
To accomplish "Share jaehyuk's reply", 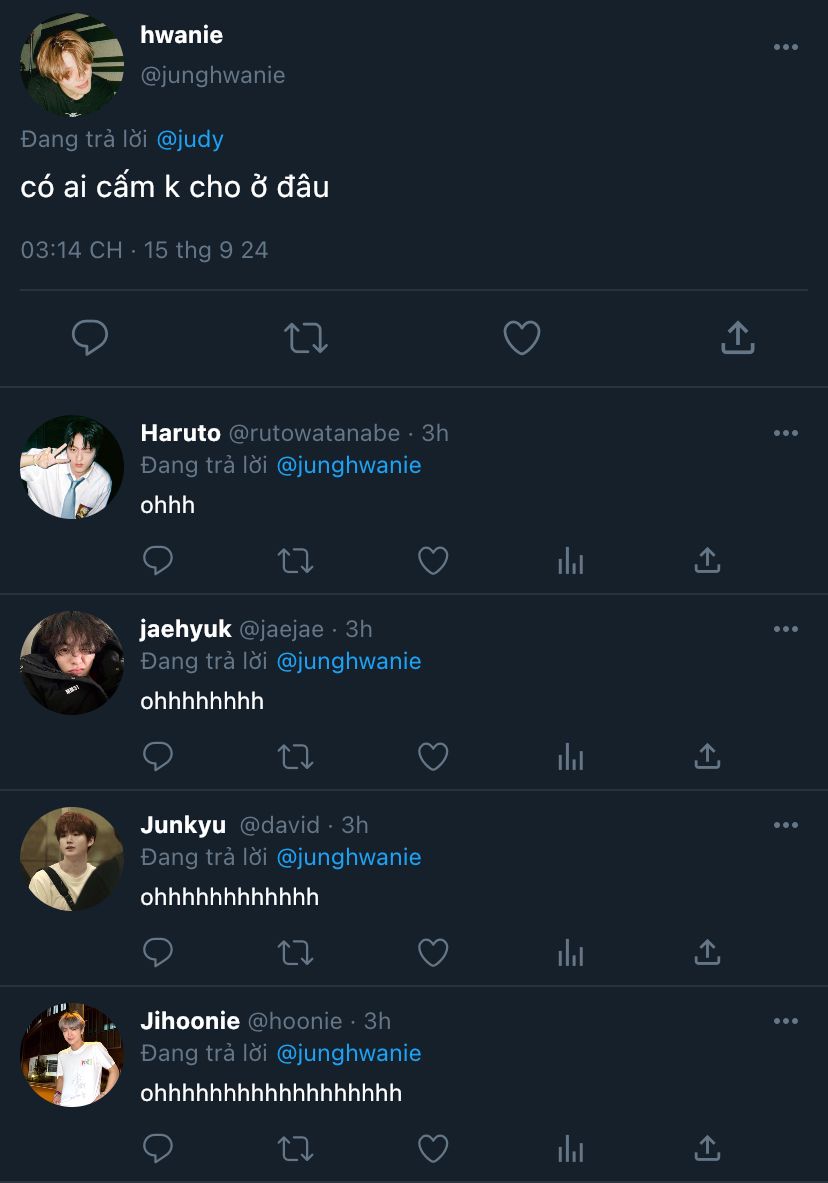I will click(x=707, y=757).
